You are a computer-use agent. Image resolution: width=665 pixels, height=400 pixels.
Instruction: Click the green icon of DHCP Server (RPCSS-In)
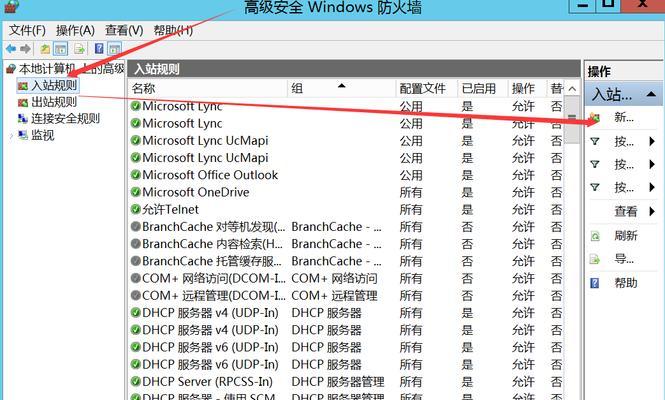(x=136, y=381)
